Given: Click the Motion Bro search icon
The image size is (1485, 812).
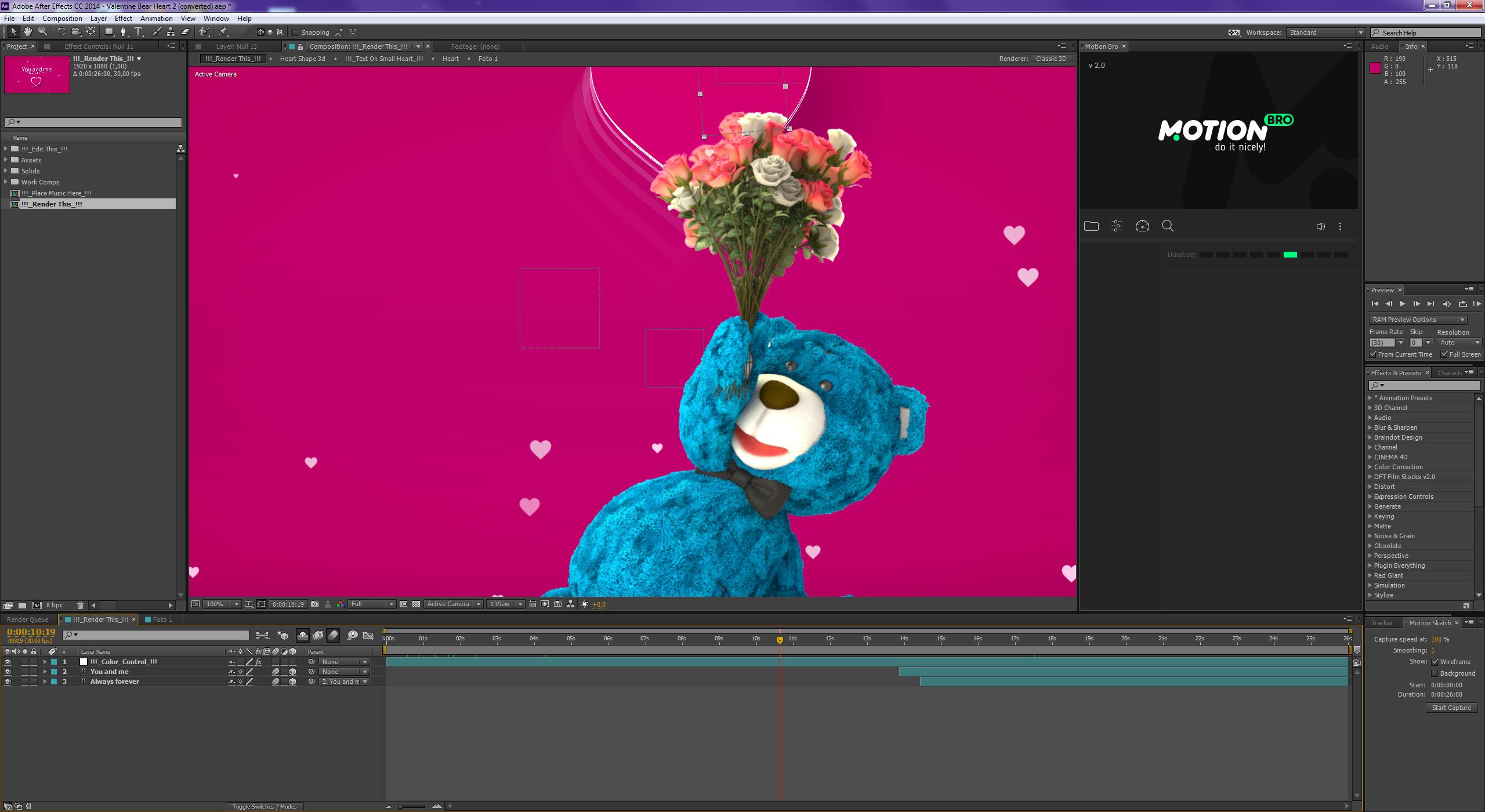Looking at the screenshot, I should point(1168,226).
